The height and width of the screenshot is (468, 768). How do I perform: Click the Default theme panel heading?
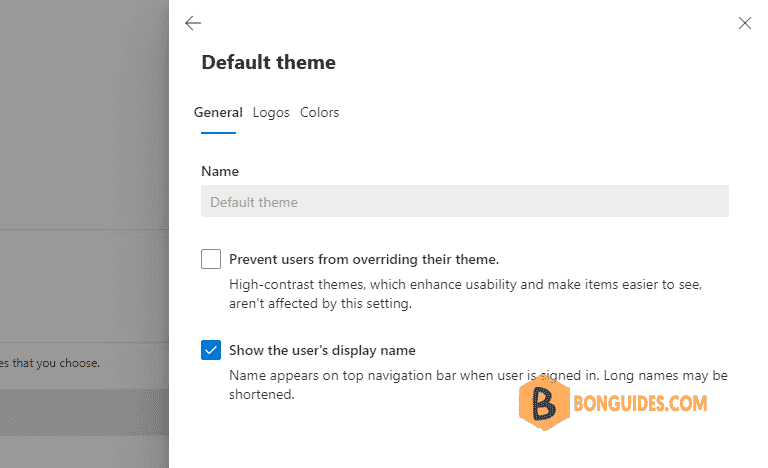[x=268, y=62]
